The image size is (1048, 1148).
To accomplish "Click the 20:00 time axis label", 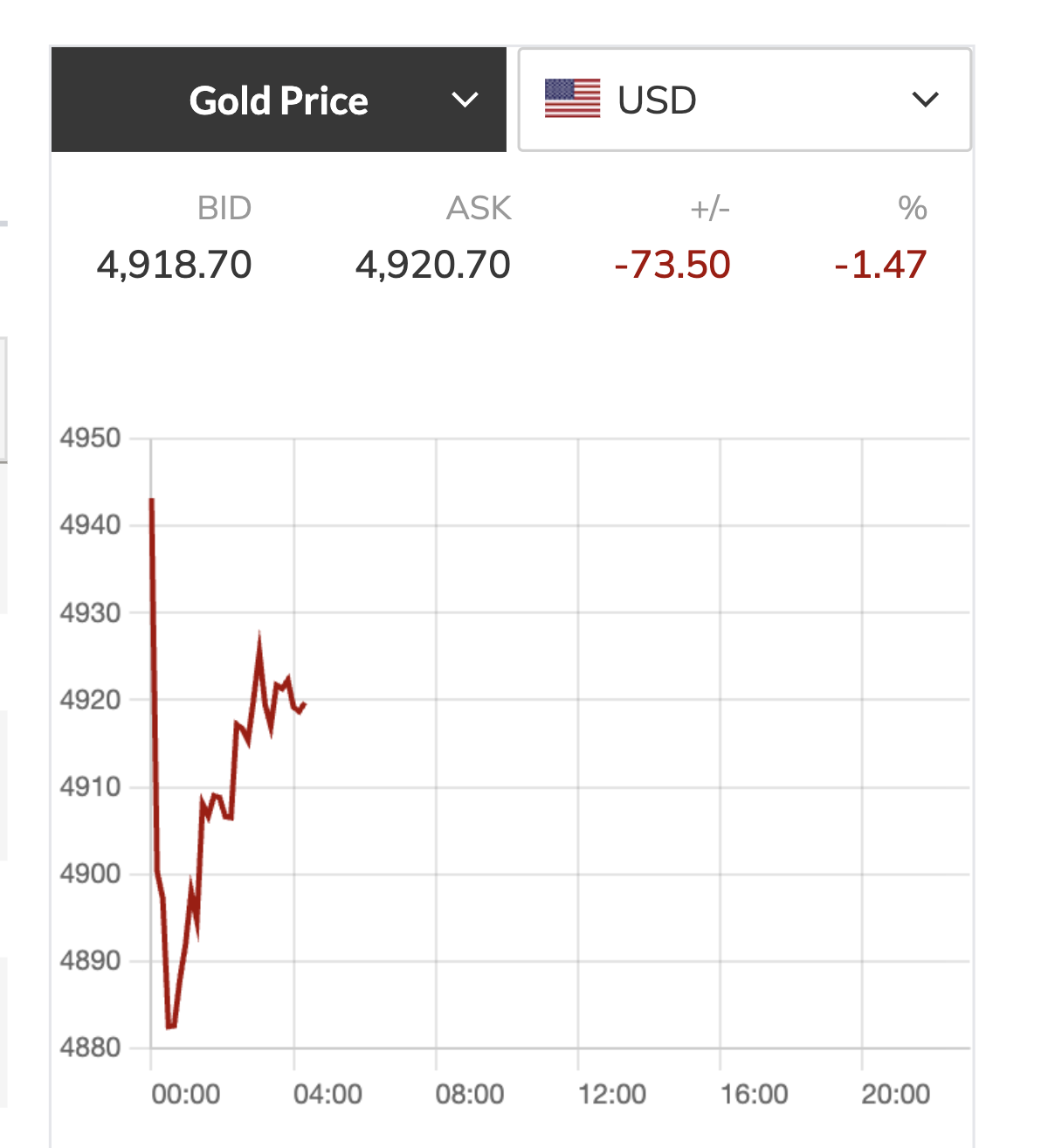I will [x=895, y=1095].
